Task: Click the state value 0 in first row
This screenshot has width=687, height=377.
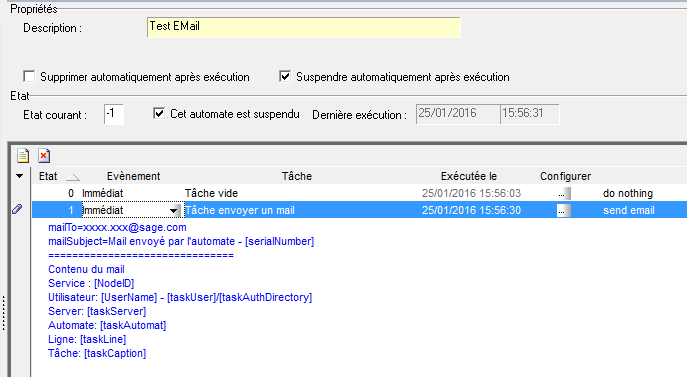Action: point(71,193)
